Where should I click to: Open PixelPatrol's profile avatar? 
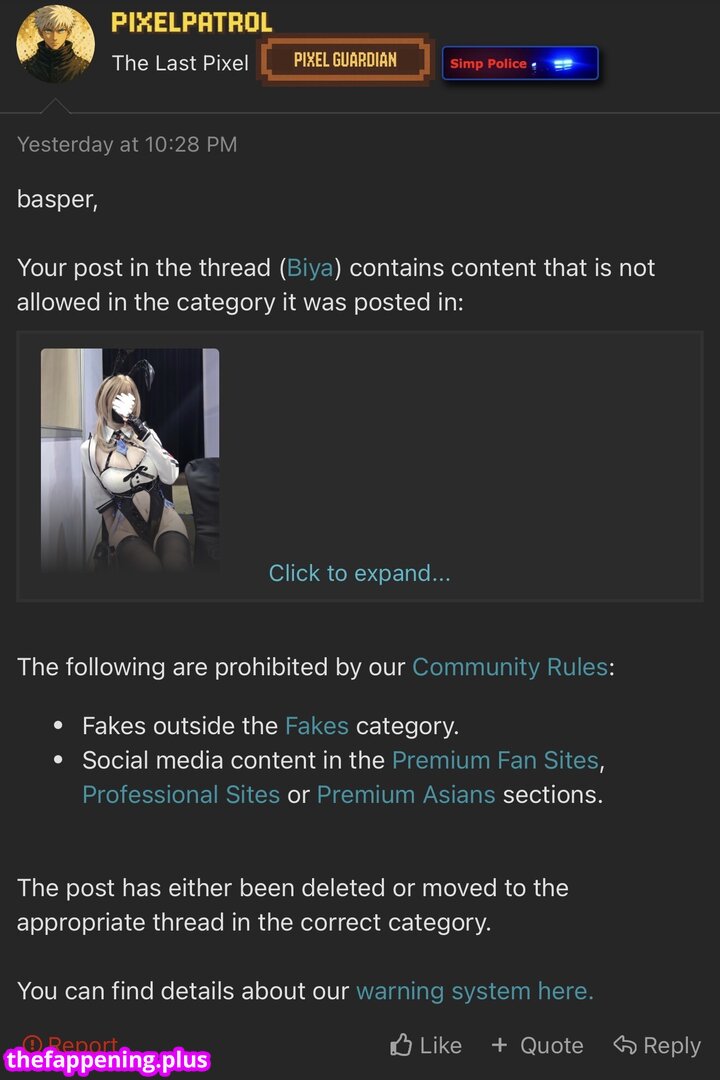(55, 44)
